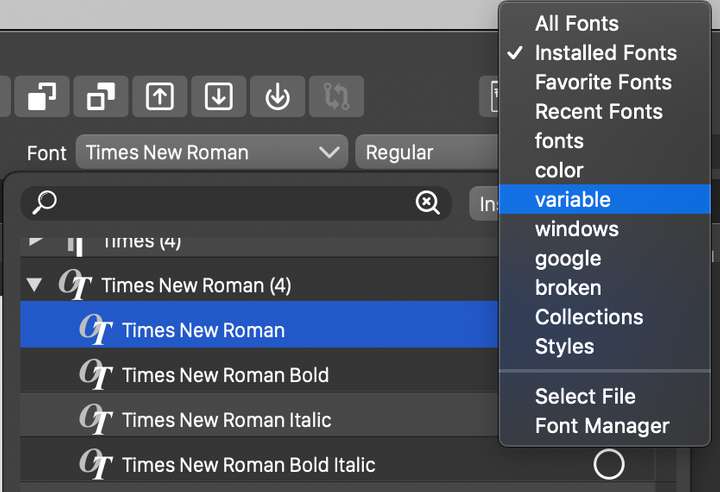720x492 pixels.
Task: Click the boxed down-arrow toolbar icon
Action: (x=219, y=96)
